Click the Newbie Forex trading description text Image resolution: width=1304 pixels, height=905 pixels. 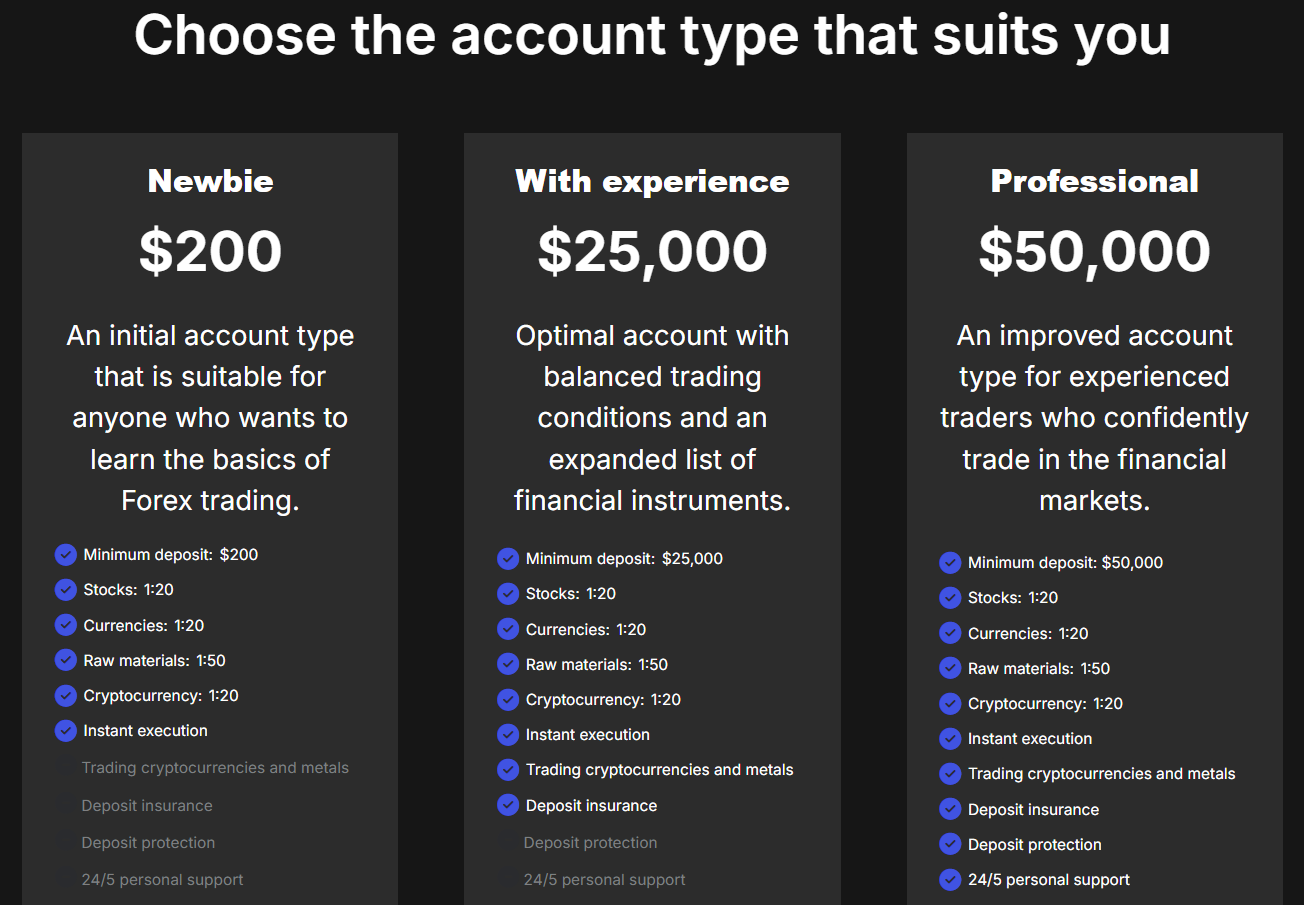click(x=210, y=418)
